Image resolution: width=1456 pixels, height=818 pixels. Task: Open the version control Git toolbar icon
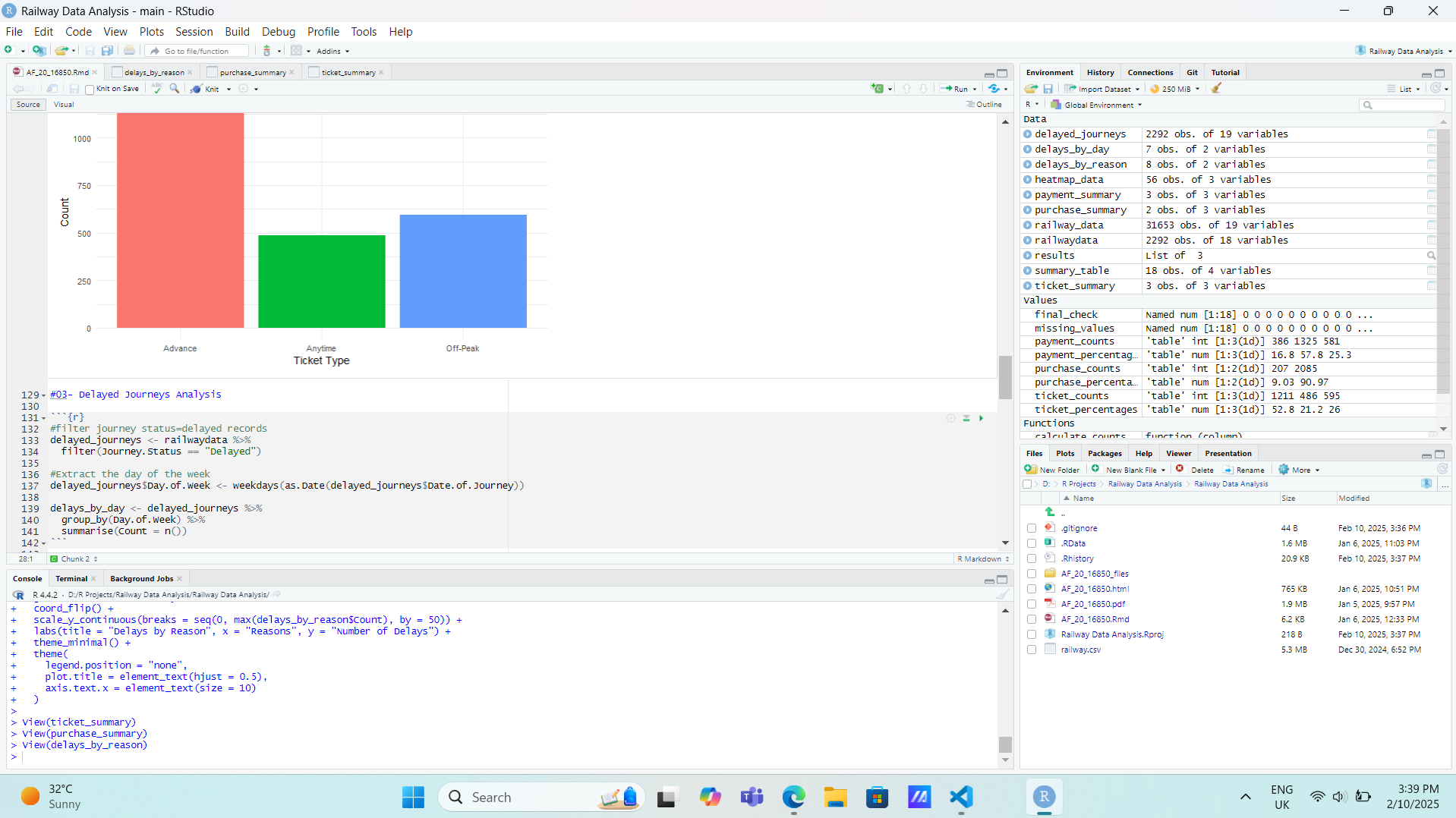[266, 51]
